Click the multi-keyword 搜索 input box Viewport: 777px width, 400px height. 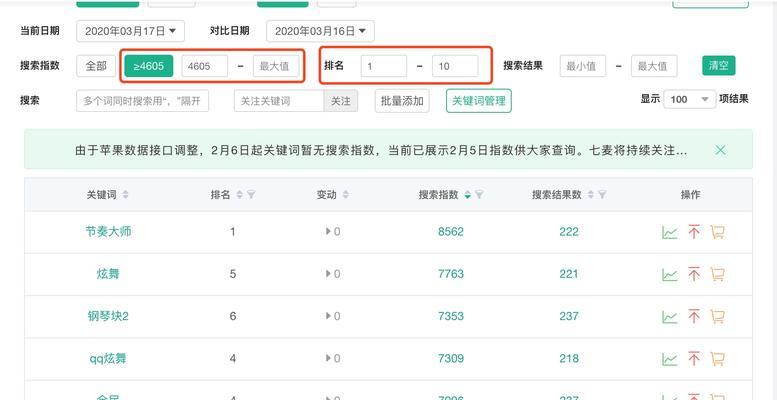143,101
